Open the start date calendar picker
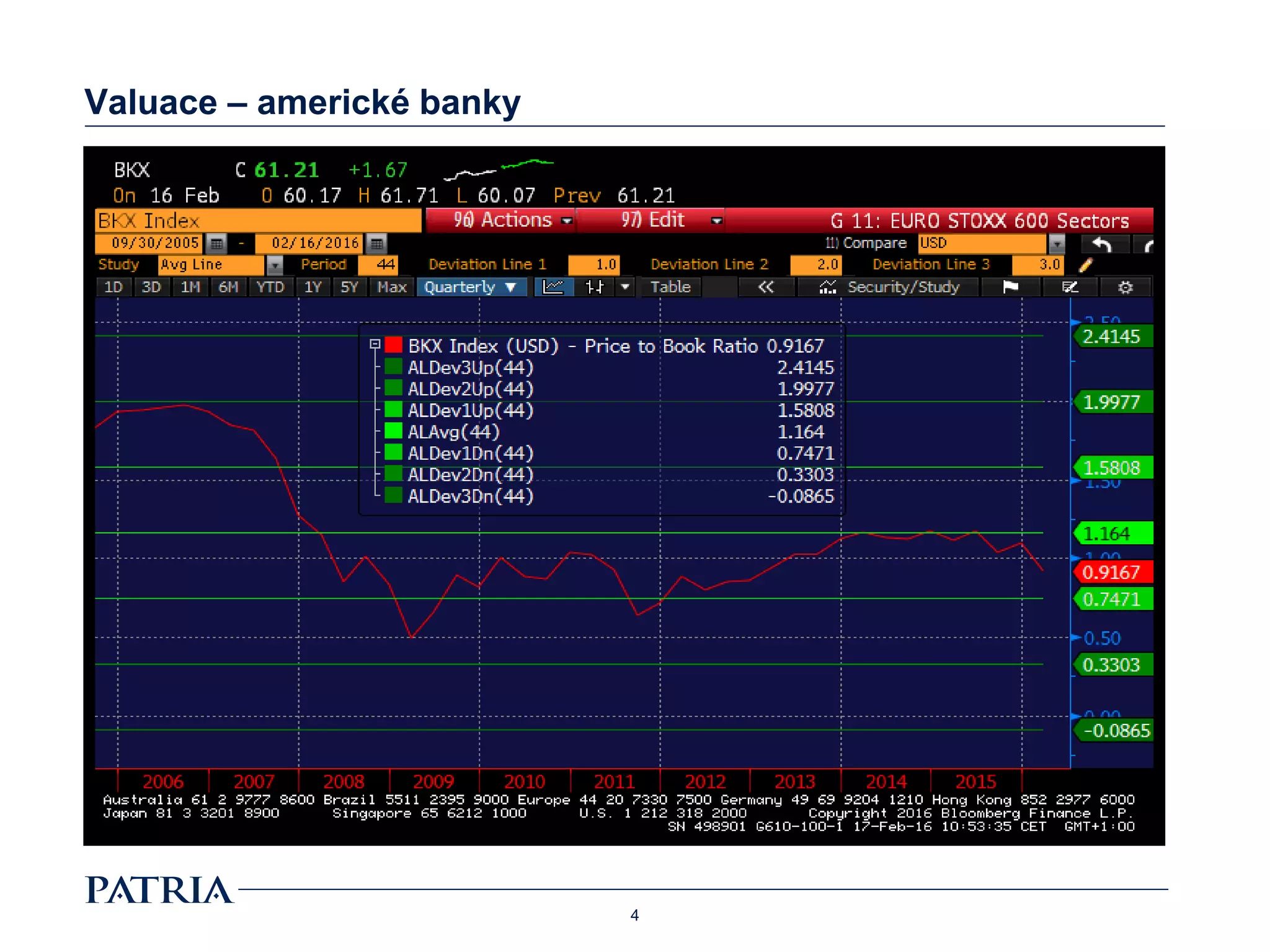 click(x=216, y=244)
